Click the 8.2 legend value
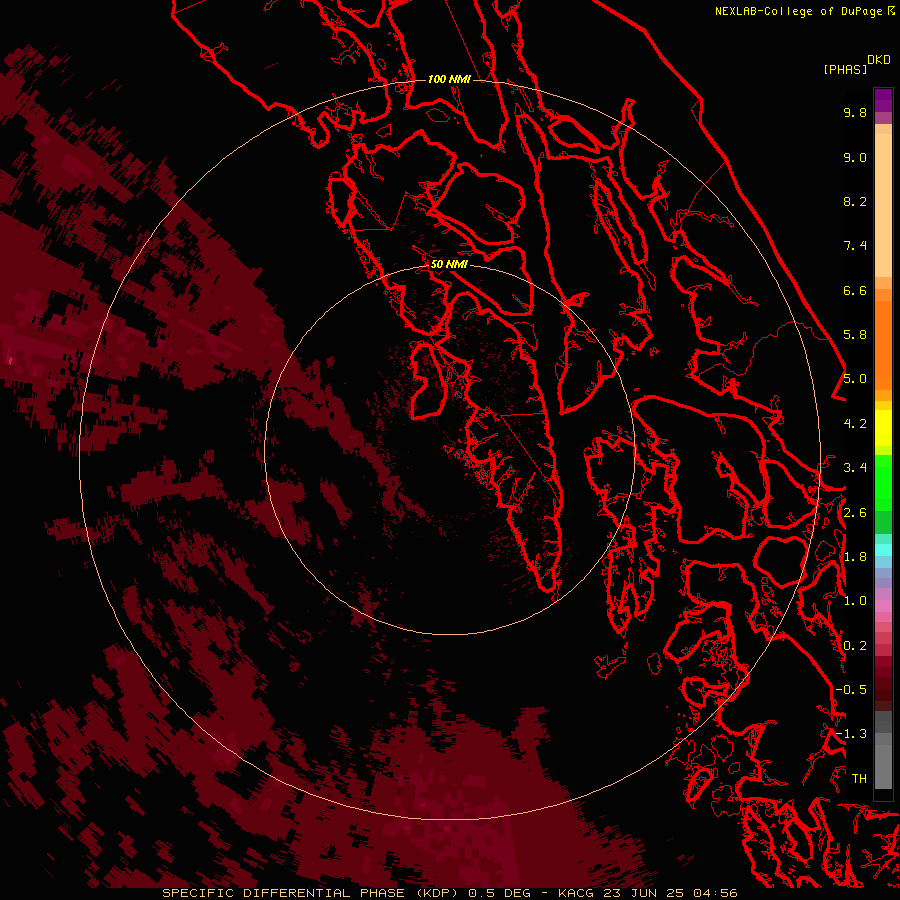This screenshot has width=900, height=900. pyautogui.click(x=855, y=201)
